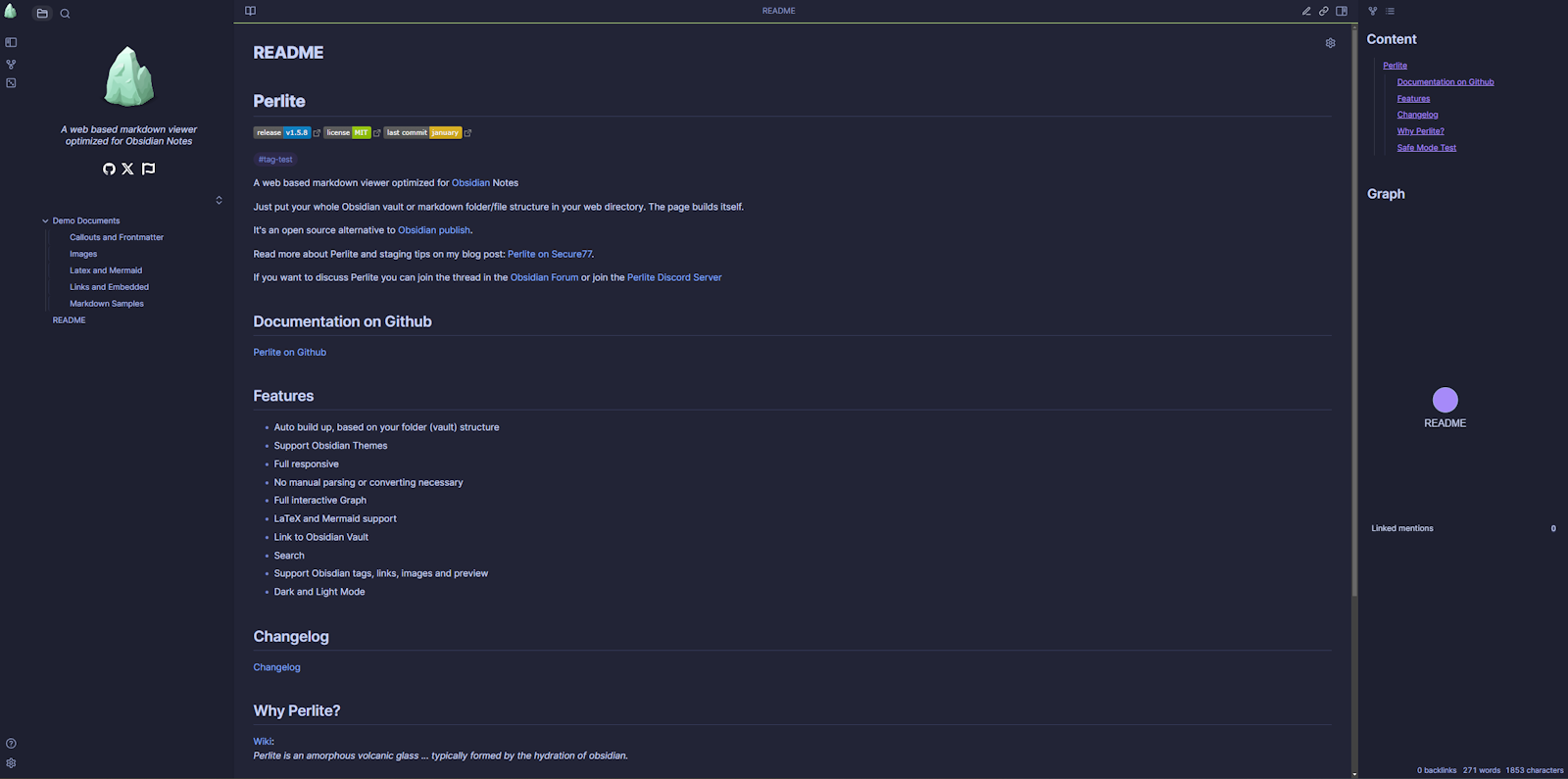This screenshot has height=779, width=1568.
Task: Copy link using the chain icon
Action: [x=1324, y=12]
